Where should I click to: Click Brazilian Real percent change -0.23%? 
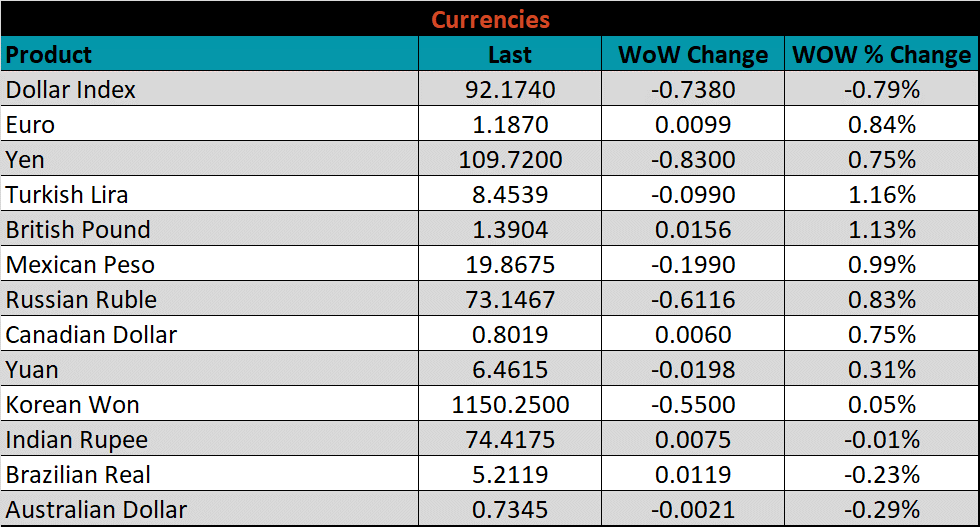881,475
